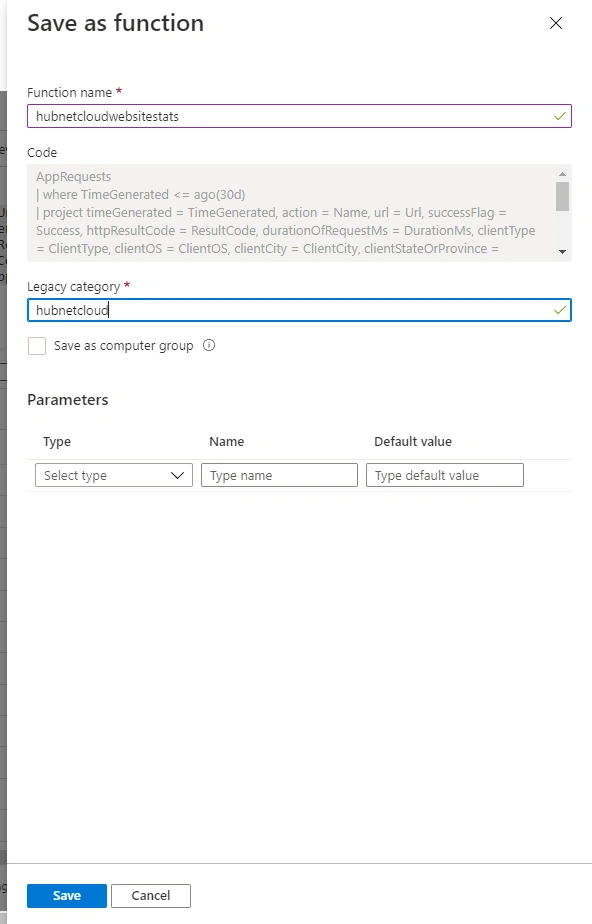Viewport: 592px width, 924px height.
Task: Click the Legacy category validation checkmark
Action: (560, 310)
